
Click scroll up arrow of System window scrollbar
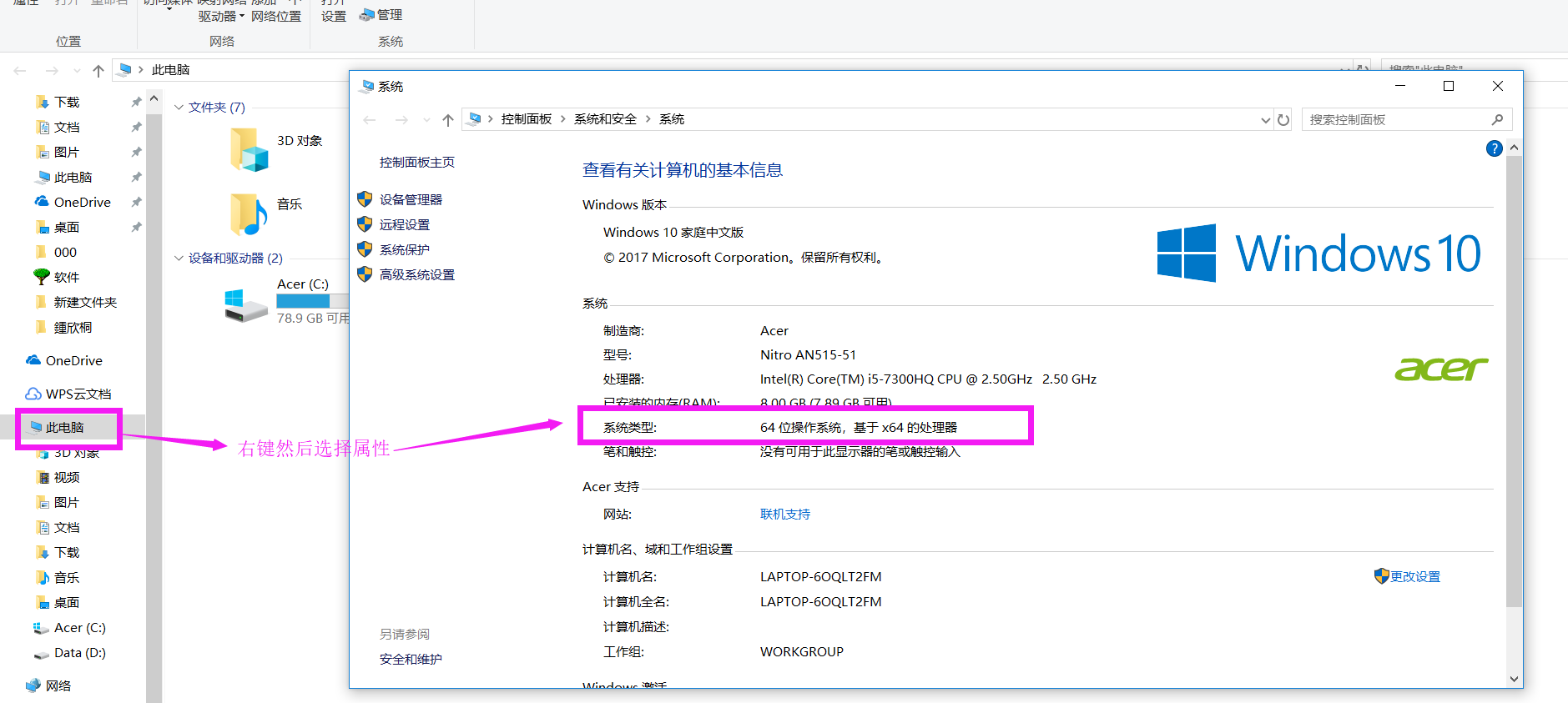[1514, 148]
